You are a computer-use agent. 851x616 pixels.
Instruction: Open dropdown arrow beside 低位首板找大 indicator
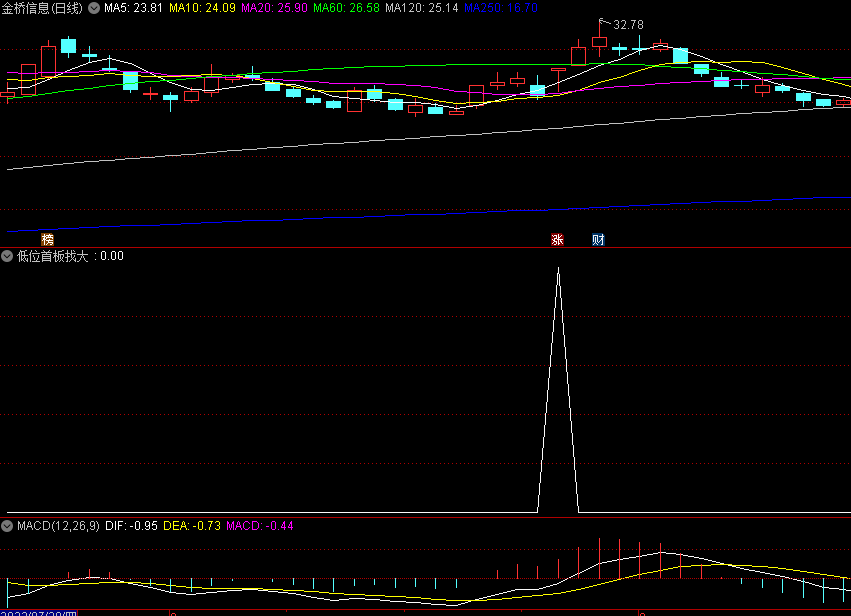point(7,256)
